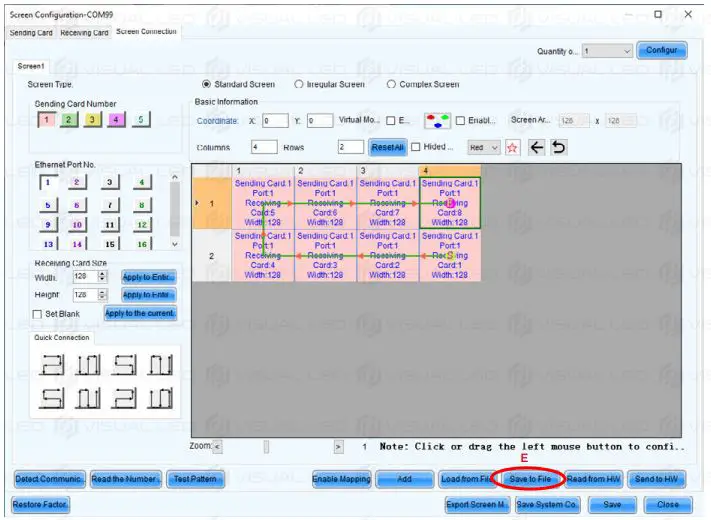Select the last Quick Connection pattern in bottom row
This screenshot has height=520, width=711.
point(160,398)
